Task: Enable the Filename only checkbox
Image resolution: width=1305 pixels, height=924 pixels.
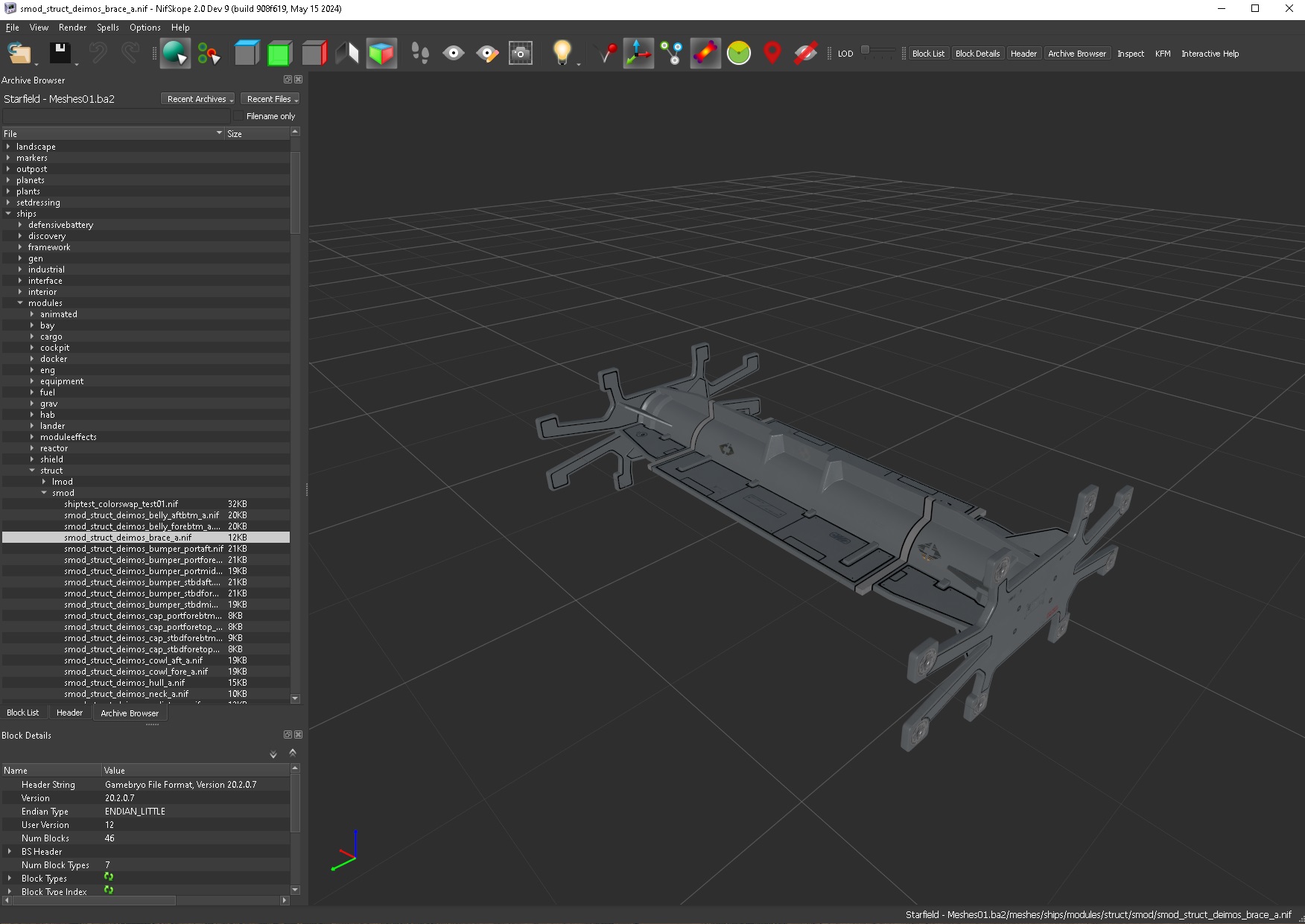Action: 238,116
